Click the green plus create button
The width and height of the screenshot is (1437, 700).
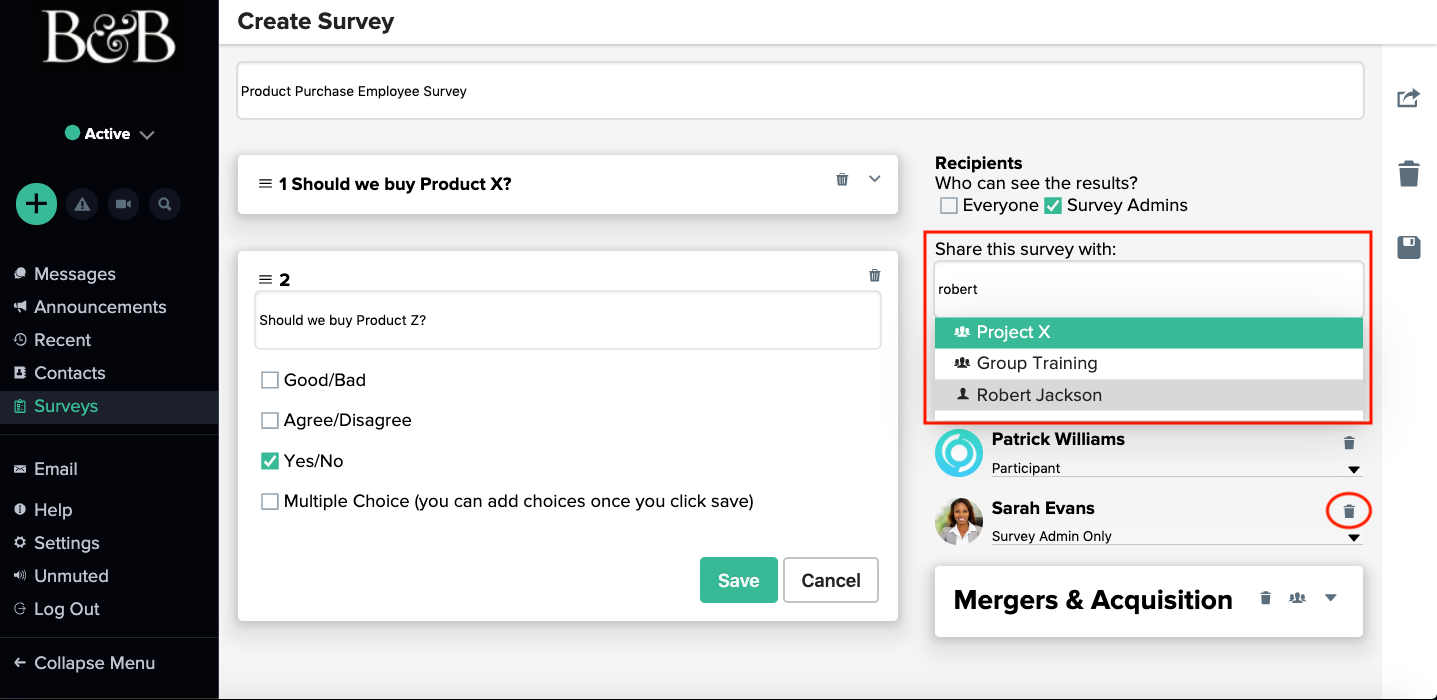pyautogui.click(x=36, y=204)
